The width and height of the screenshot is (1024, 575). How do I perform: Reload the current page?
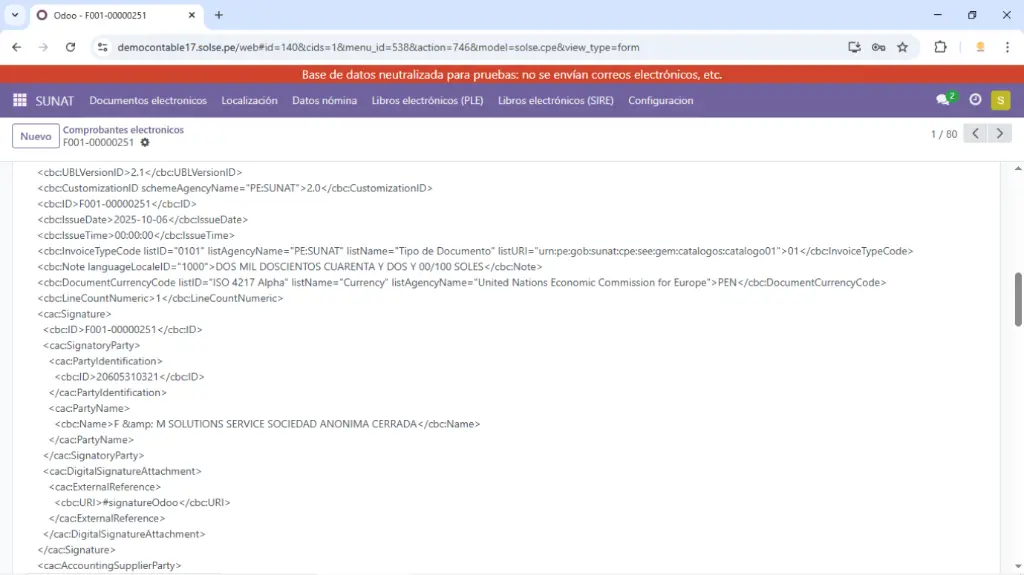point(70,47)
